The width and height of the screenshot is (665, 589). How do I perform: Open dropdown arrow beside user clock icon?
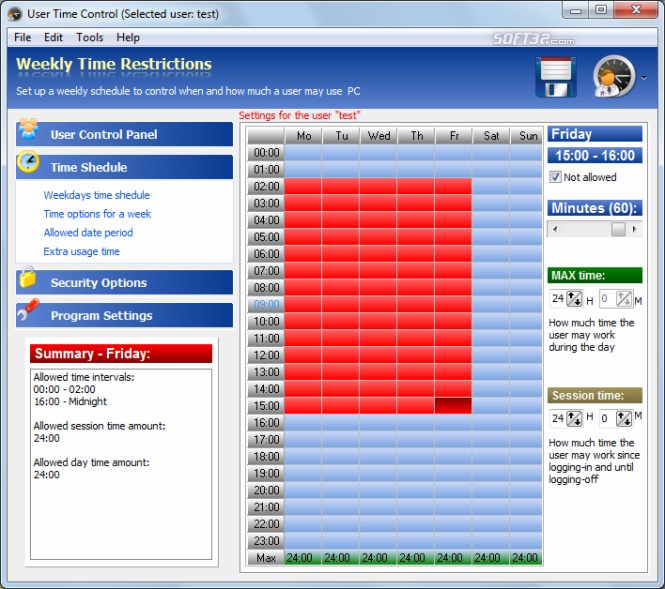pyautogui.click(x=644, y=78)
